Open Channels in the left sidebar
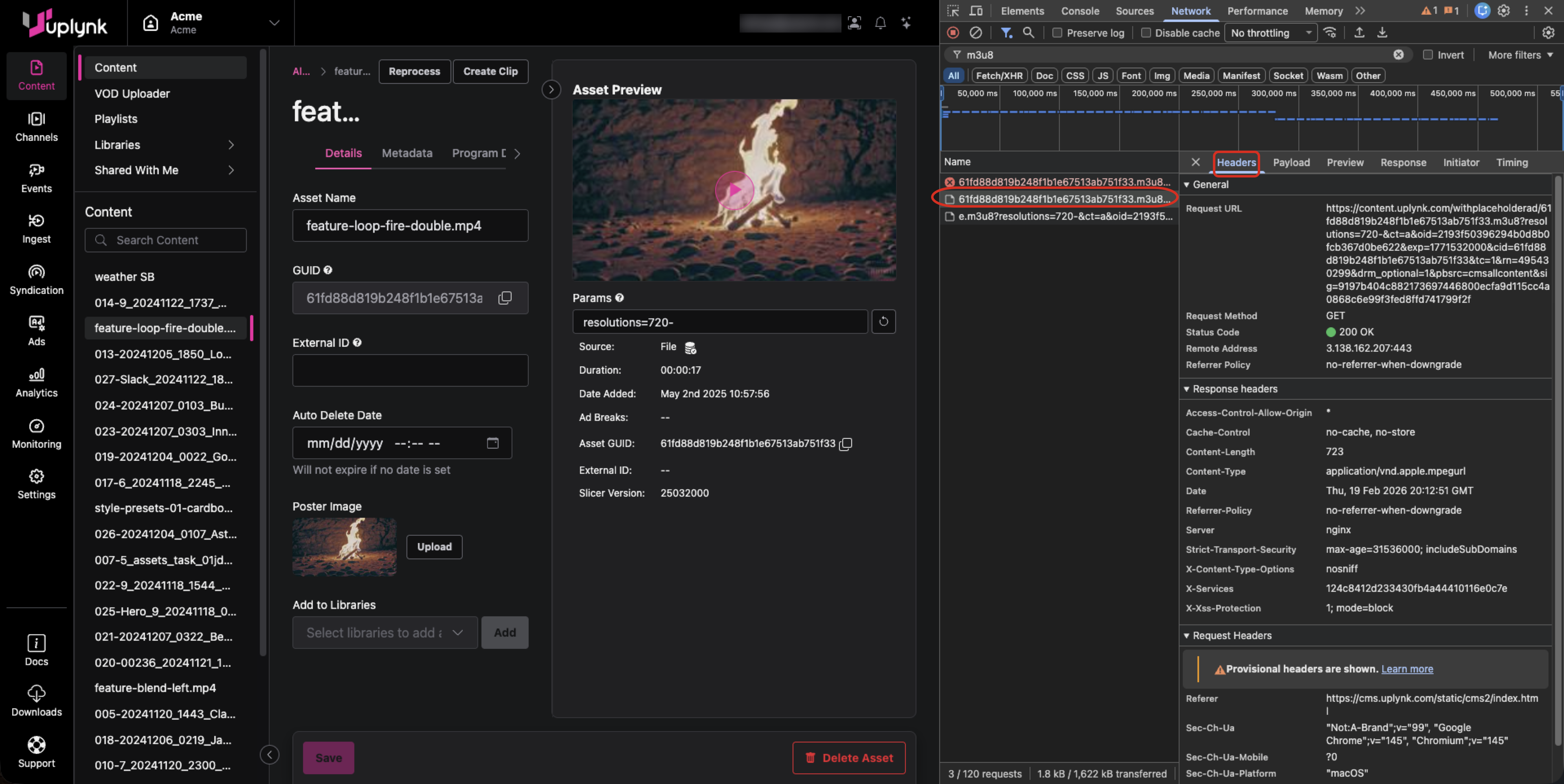 36,127
